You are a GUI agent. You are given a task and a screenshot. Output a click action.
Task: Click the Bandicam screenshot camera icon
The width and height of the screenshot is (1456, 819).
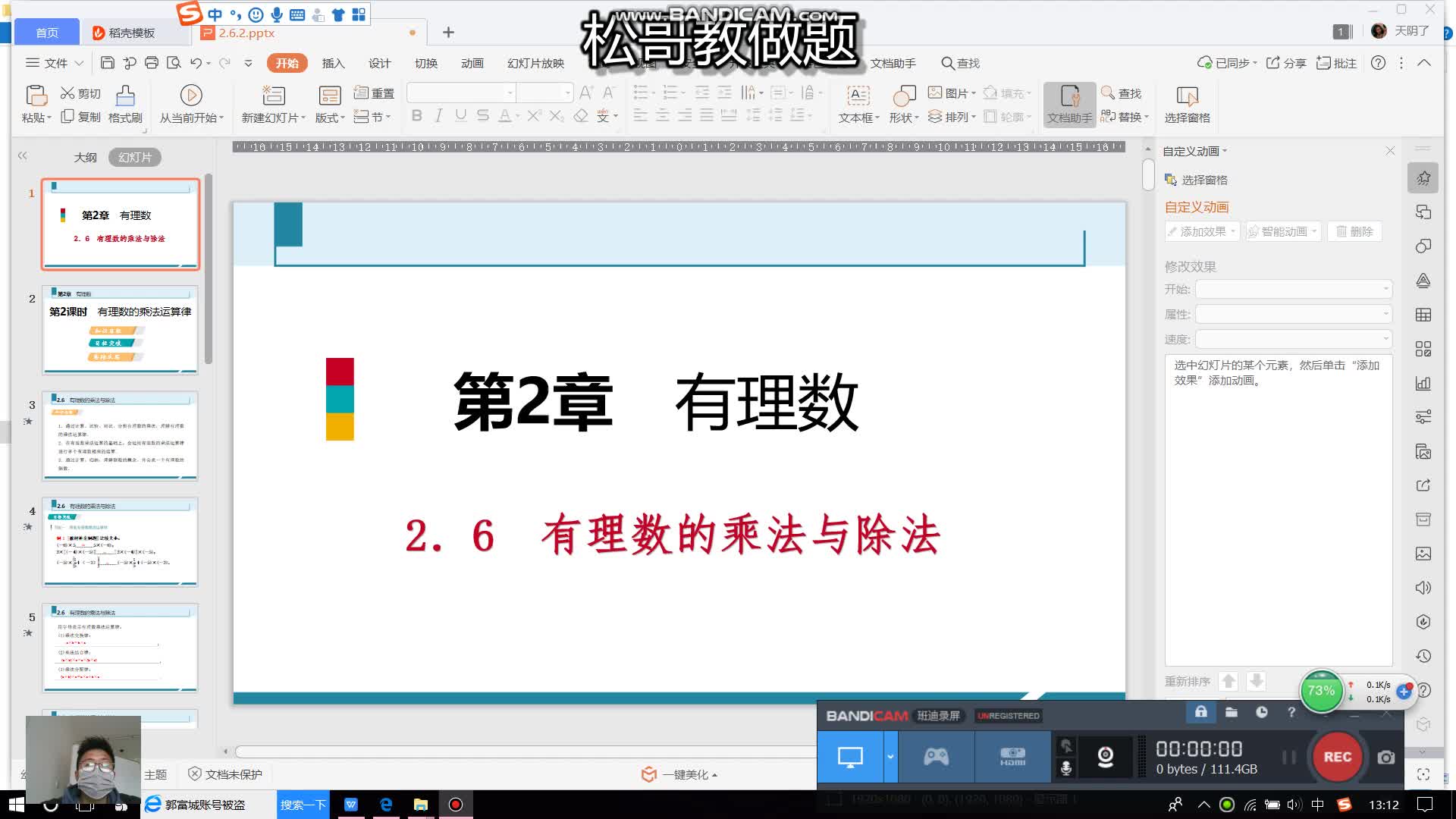1386,757
